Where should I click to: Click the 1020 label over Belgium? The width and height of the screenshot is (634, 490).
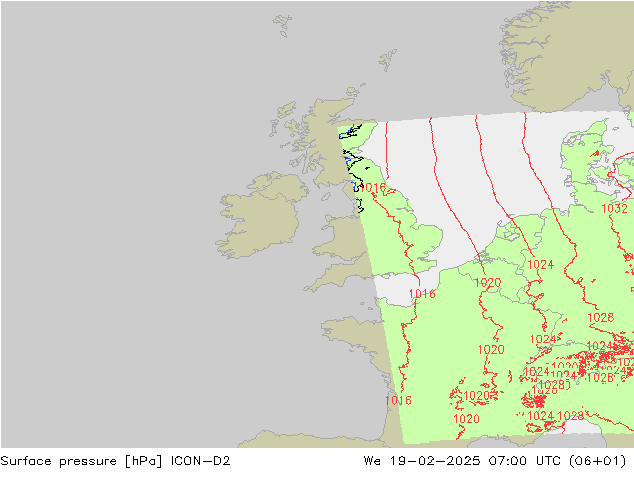(488, 283)
